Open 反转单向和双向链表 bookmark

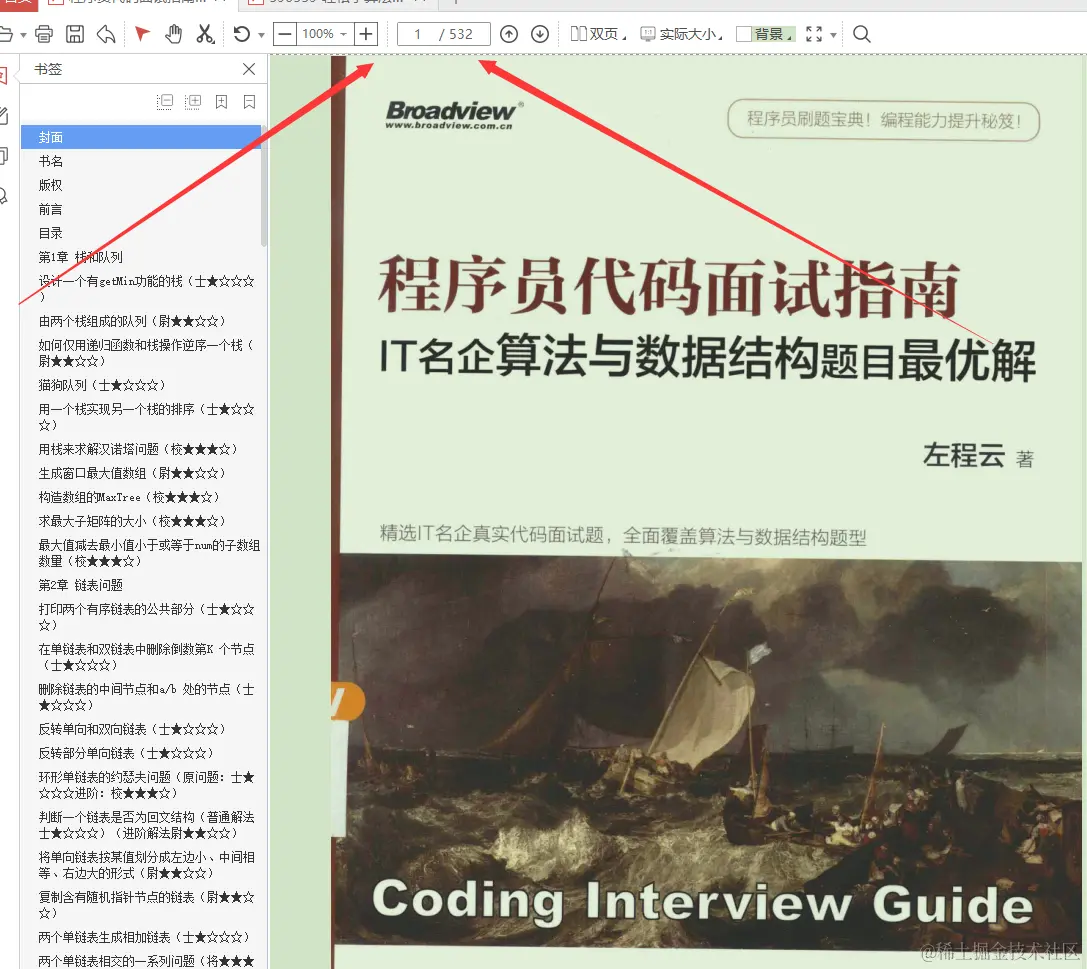coord(132,729)
